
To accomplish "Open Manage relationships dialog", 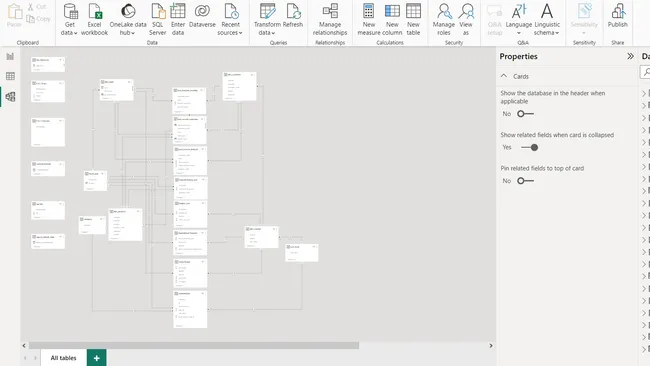I will (330, 19).
